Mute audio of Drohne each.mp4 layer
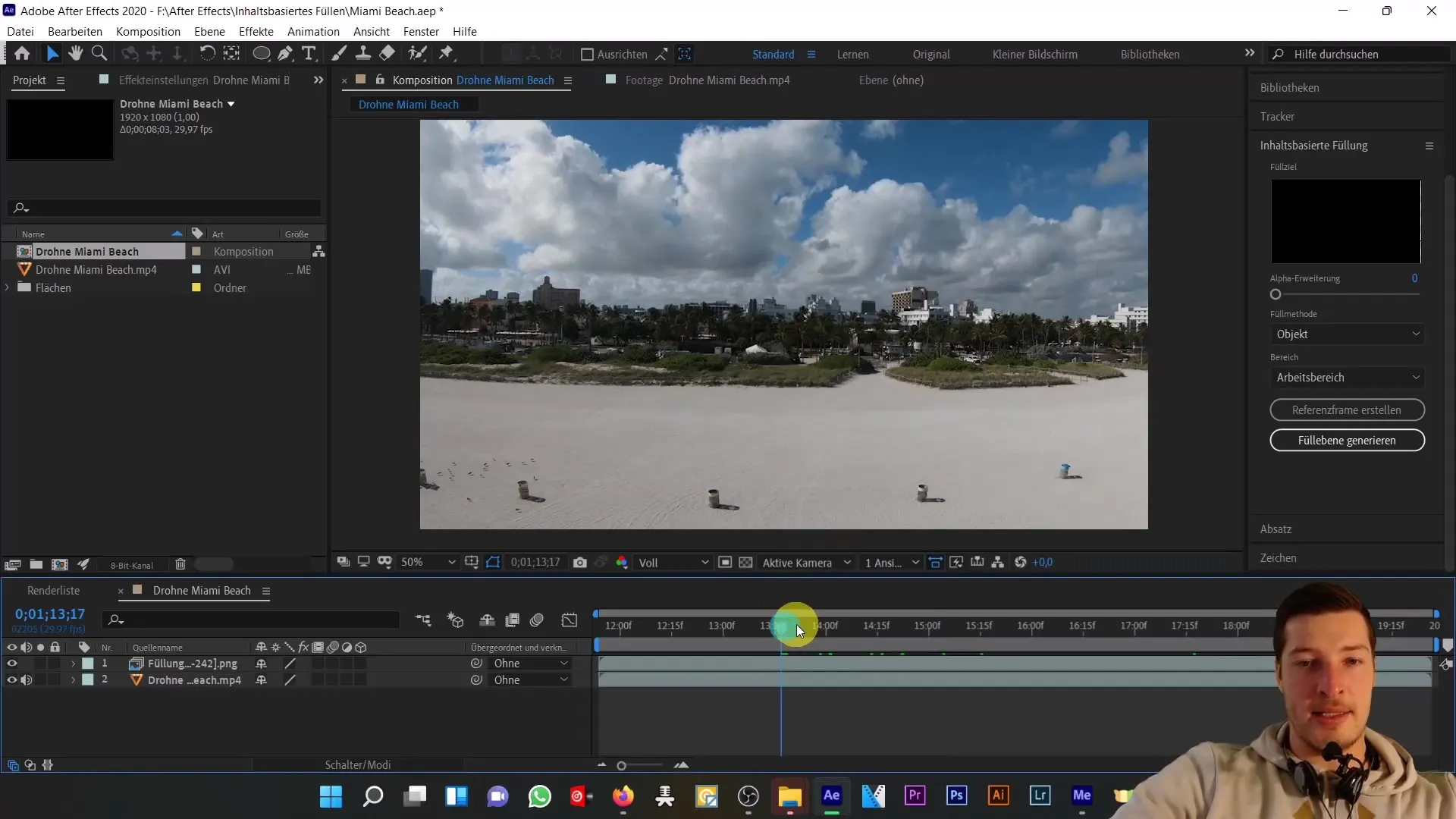1456x819 pixels. click(x=27, y=680)
